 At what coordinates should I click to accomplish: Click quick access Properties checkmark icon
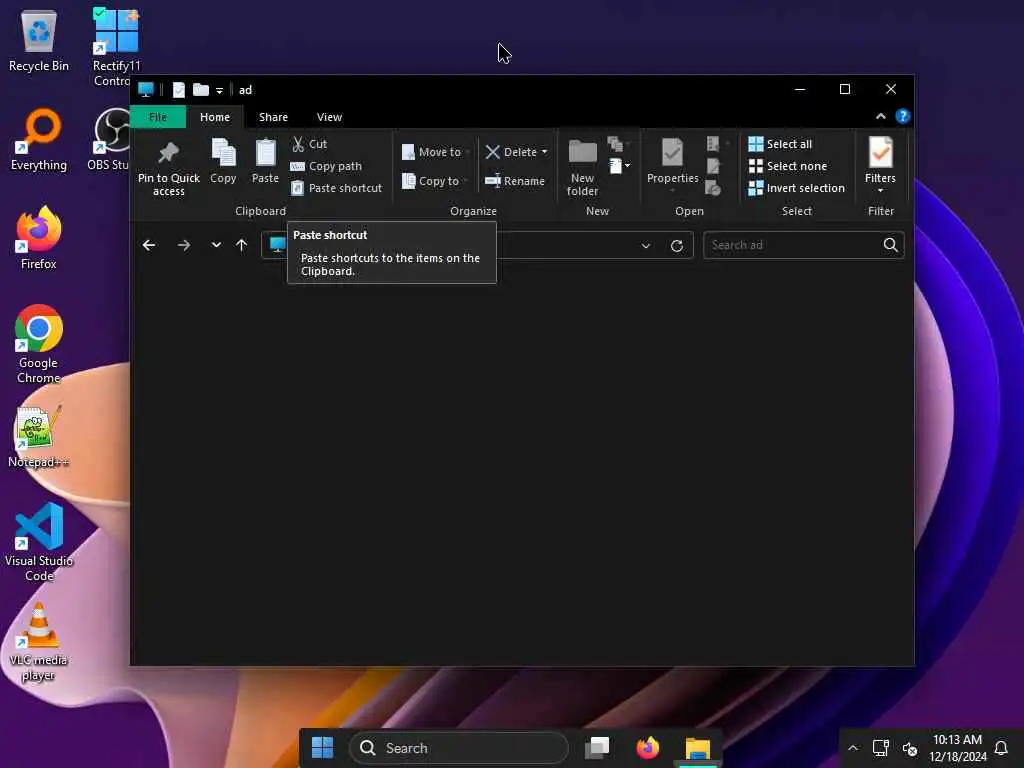(178, 90)
